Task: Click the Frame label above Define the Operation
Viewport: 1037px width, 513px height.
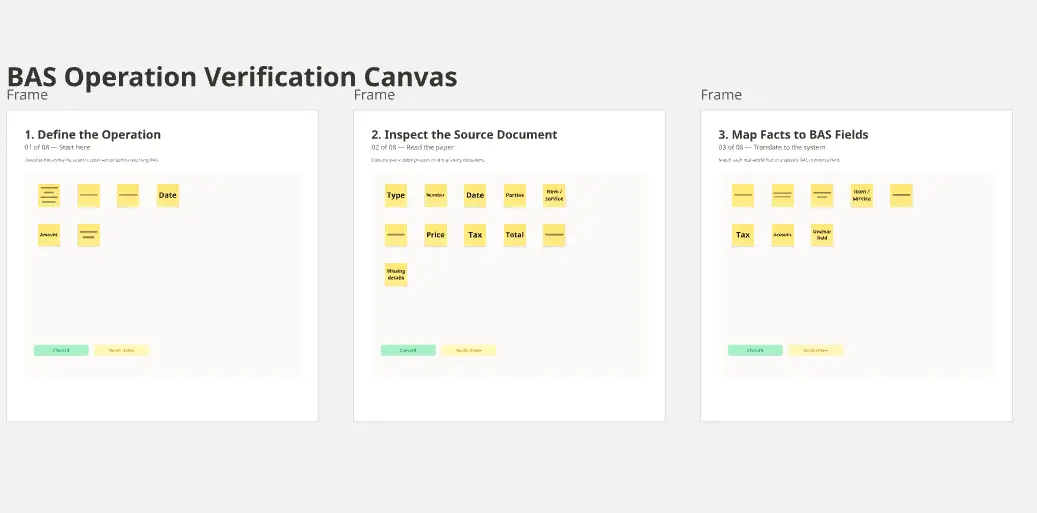Action: (27, 95)
